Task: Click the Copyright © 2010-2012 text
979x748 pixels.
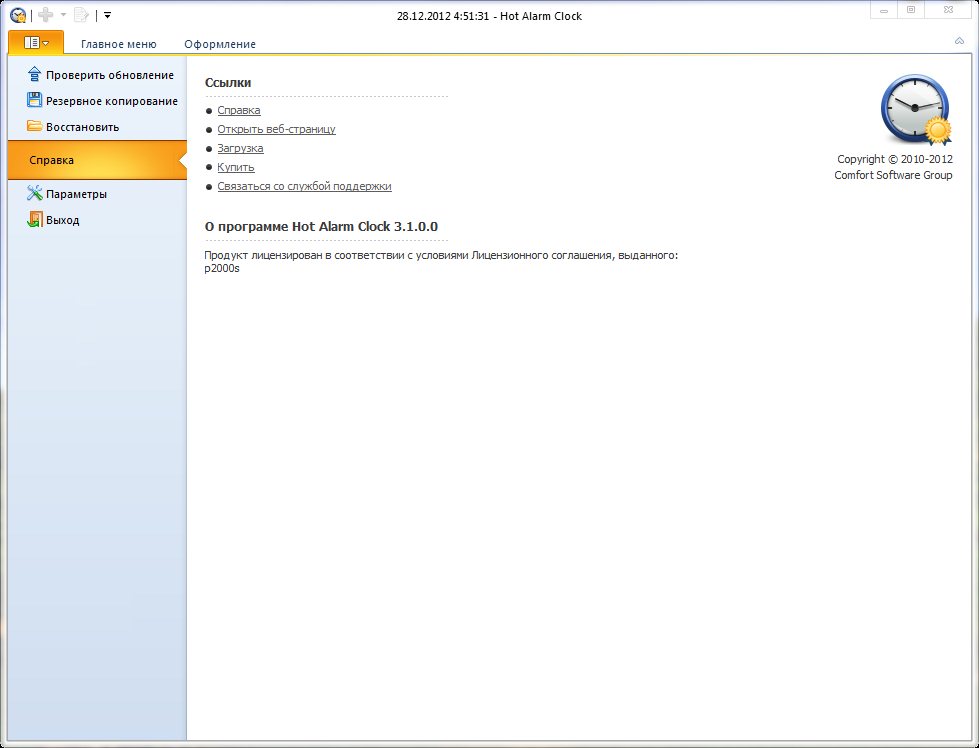Action: click(x=895, y=159)
